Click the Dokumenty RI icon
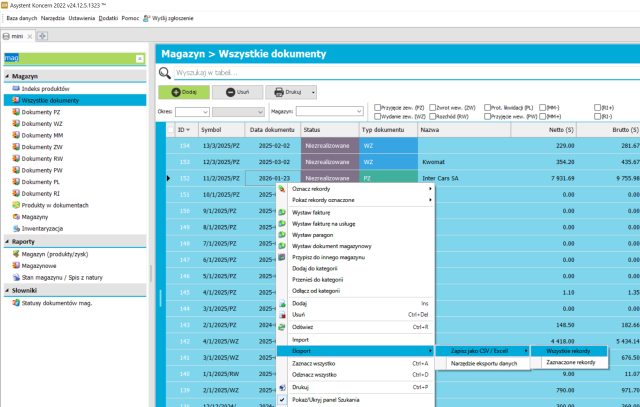 16,193
